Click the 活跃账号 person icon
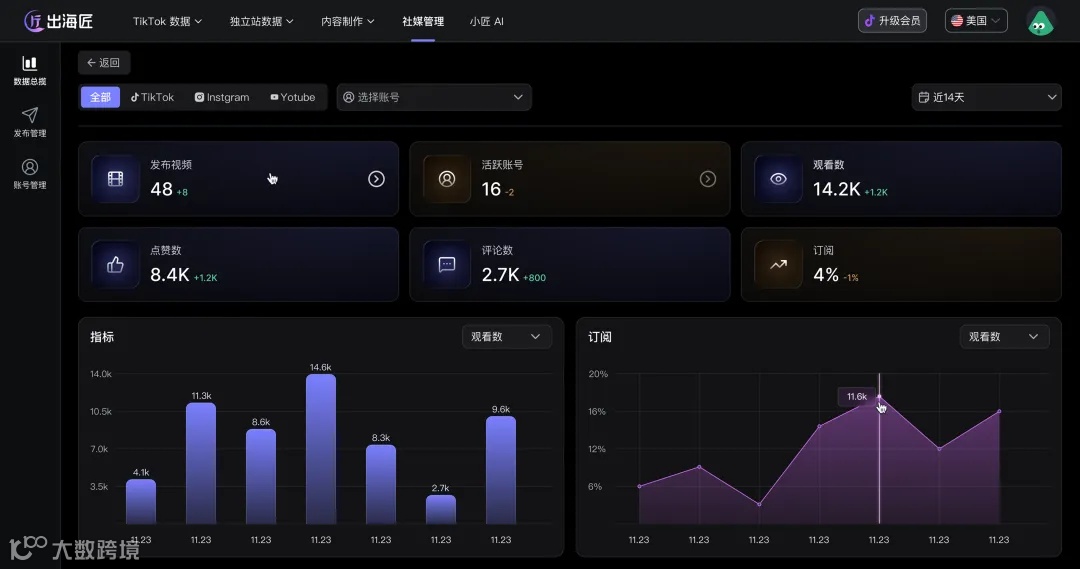The width and height of the screenshot is (1080, 569). [446, 179]
